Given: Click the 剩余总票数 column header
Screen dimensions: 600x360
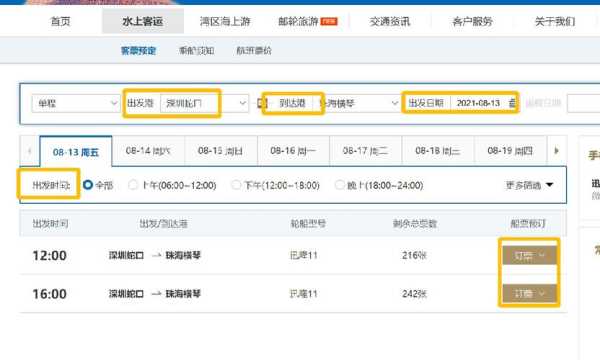Looking at the screenshot, I should 415,223.
